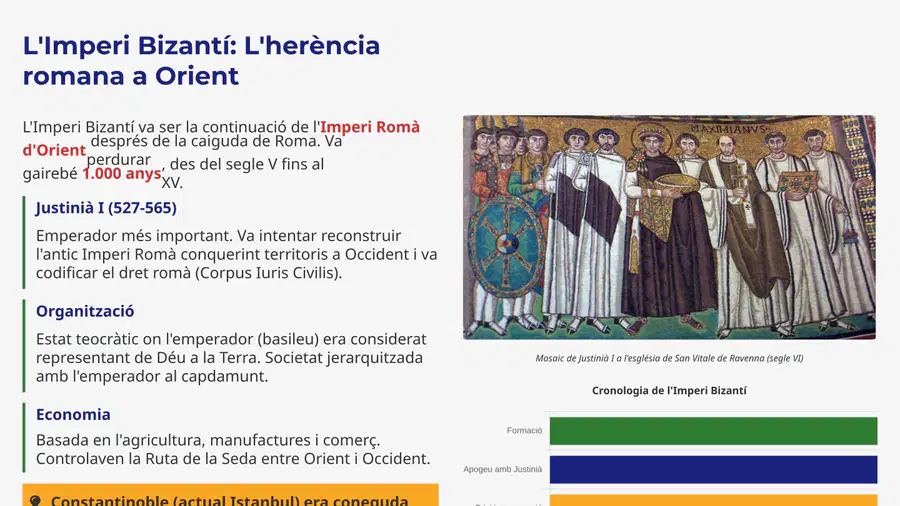Click the green "Formació" chart bar
The height and width of the screenshot is (506, 900).
point(713,431)
